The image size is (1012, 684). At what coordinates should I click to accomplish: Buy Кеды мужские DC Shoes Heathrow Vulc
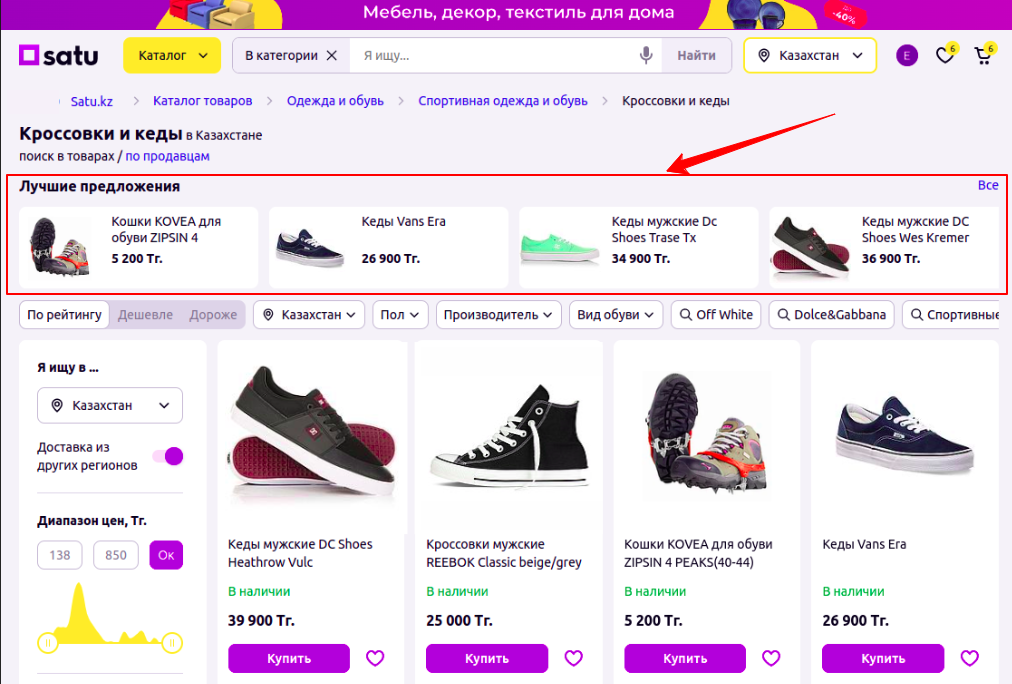tap(288, 658)
